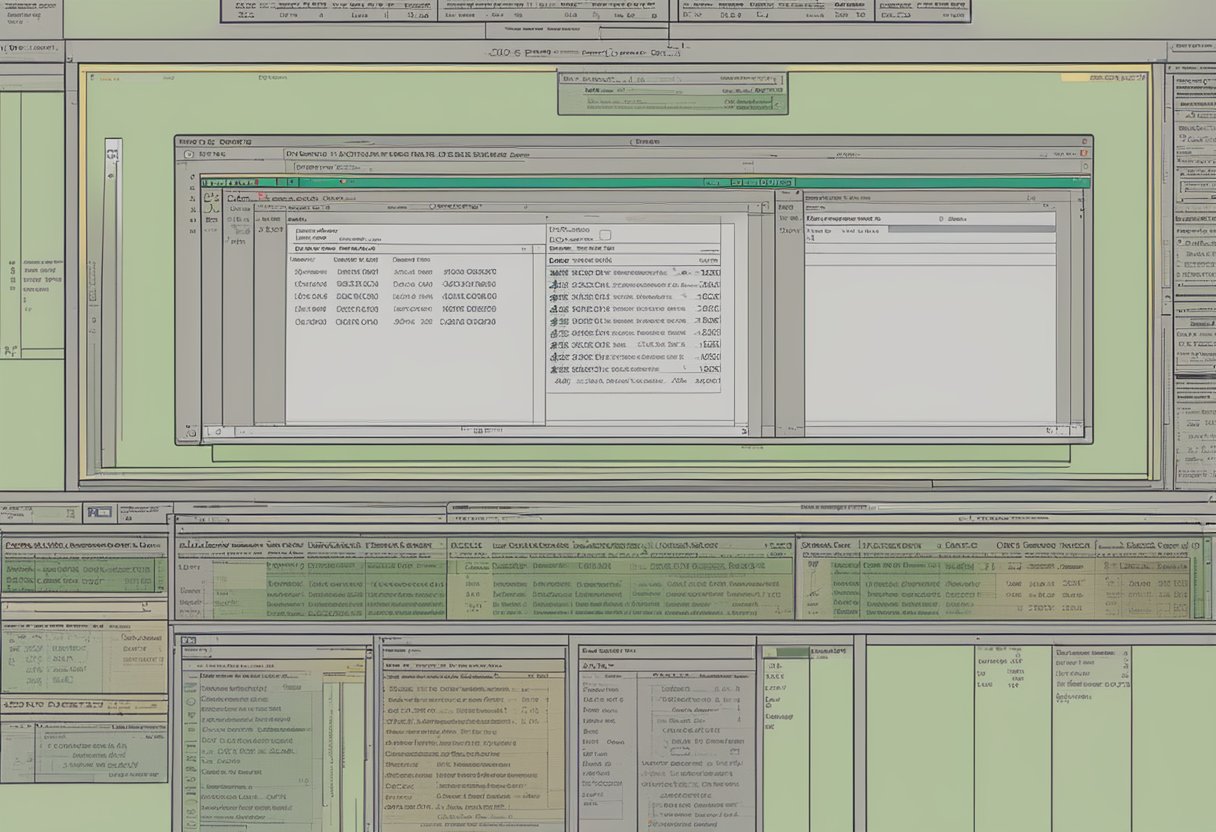Viewport: 1216px width, 832px height.
Task: Expand the arrow at bottom of center pane
Action: click(744, 431)
